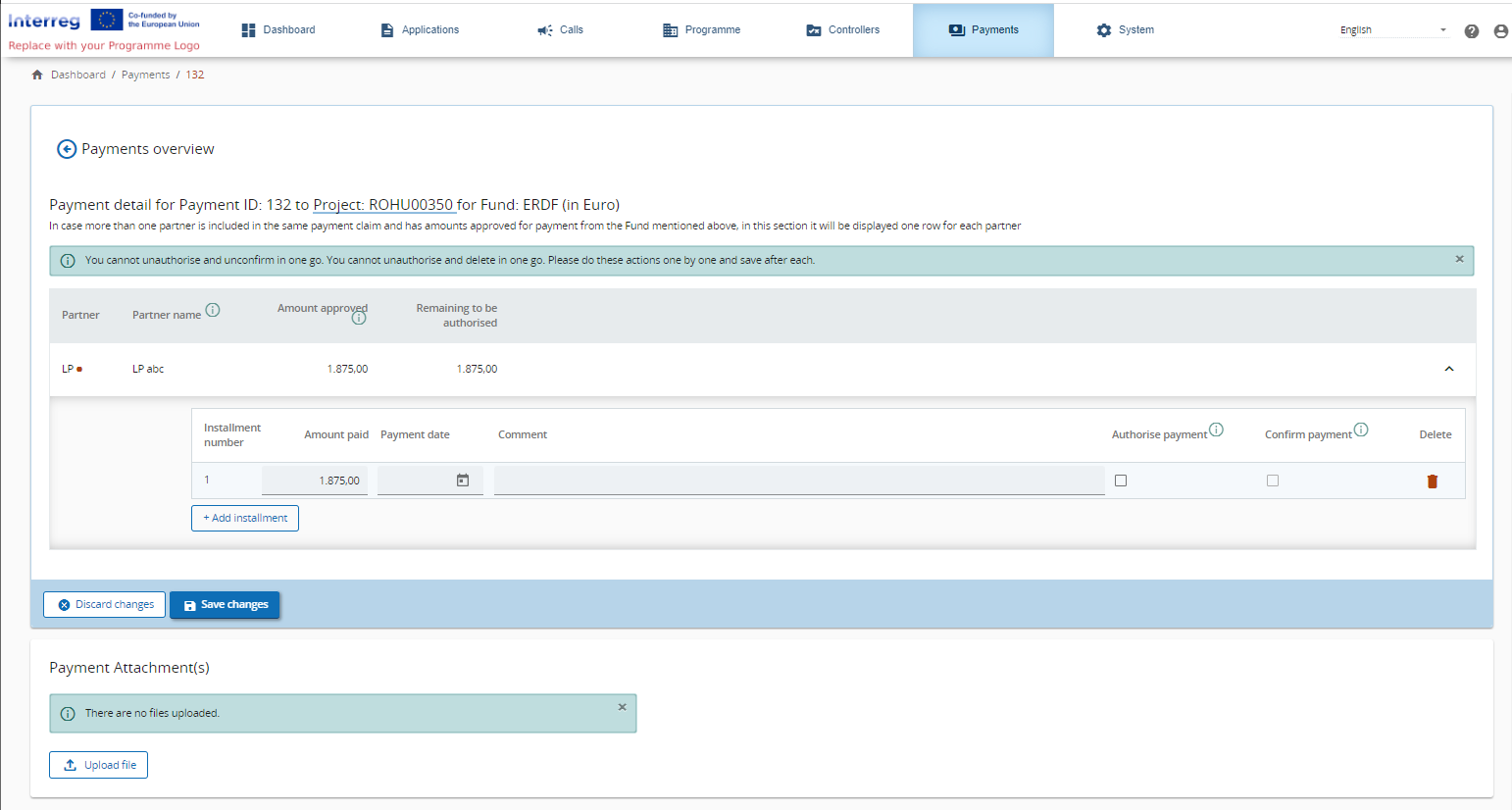Open the help question mark icon

(x=1471, y=31)
